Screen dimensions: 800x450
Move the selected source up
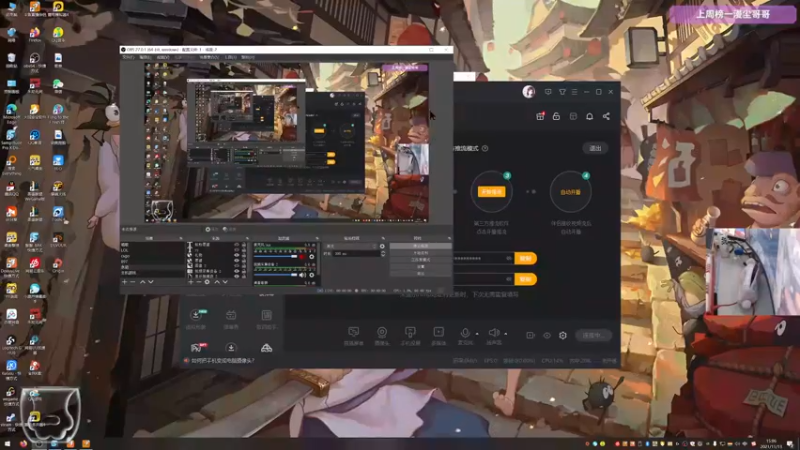point(217,282)
